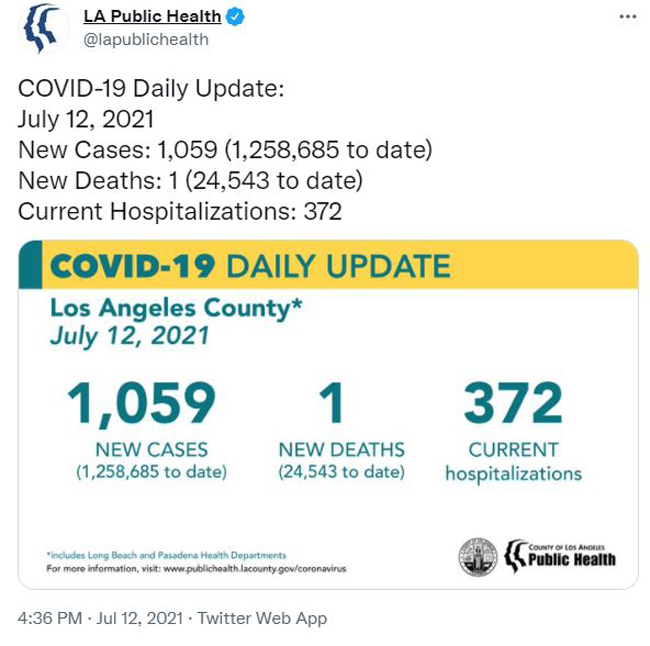This screenshot has height=646, width=650.
Task: Open the LA Public Health profile avatar
Action: coord(44,28)
